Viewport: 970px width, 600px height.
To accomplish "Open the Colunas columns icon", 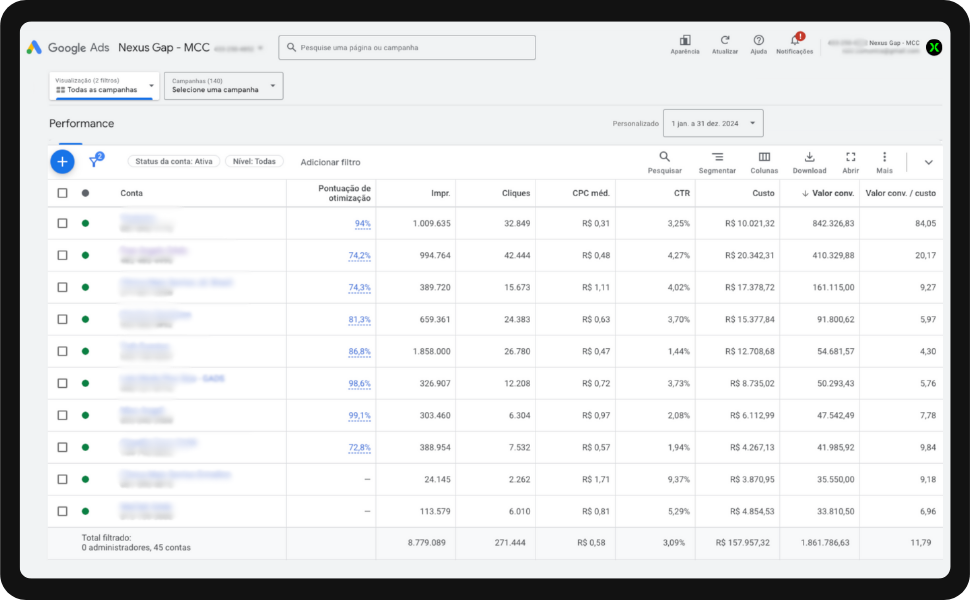I will click(764, 157).
